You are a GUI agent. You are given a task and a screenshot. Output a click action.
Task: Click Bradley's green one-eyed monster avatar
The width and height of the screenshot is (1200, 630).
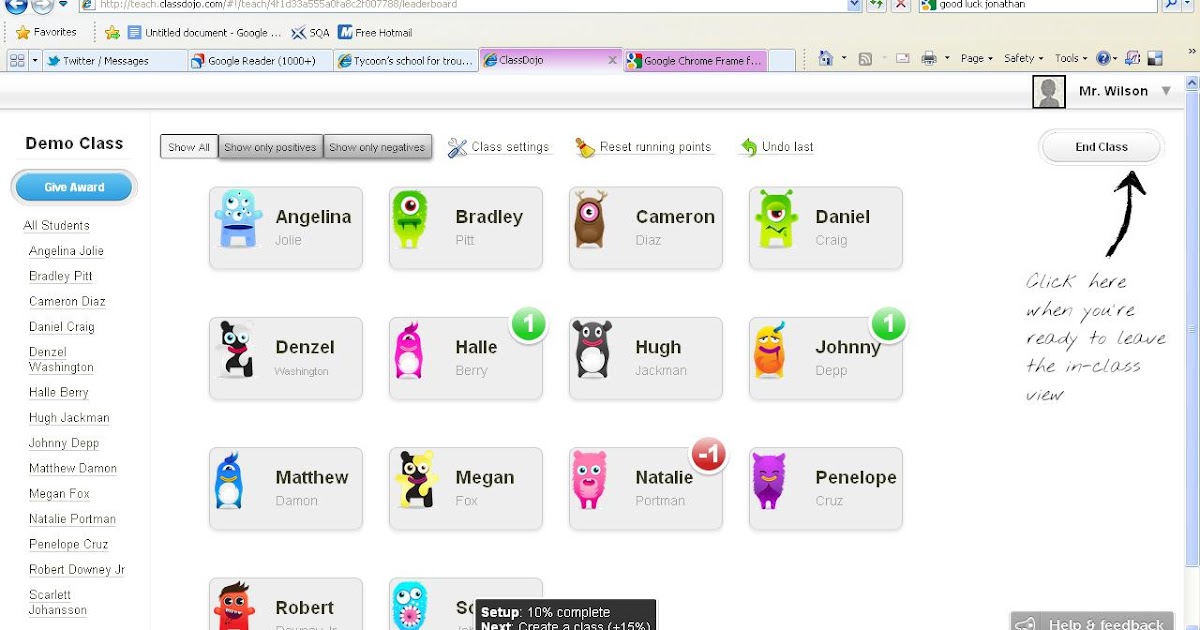(410, 219)
